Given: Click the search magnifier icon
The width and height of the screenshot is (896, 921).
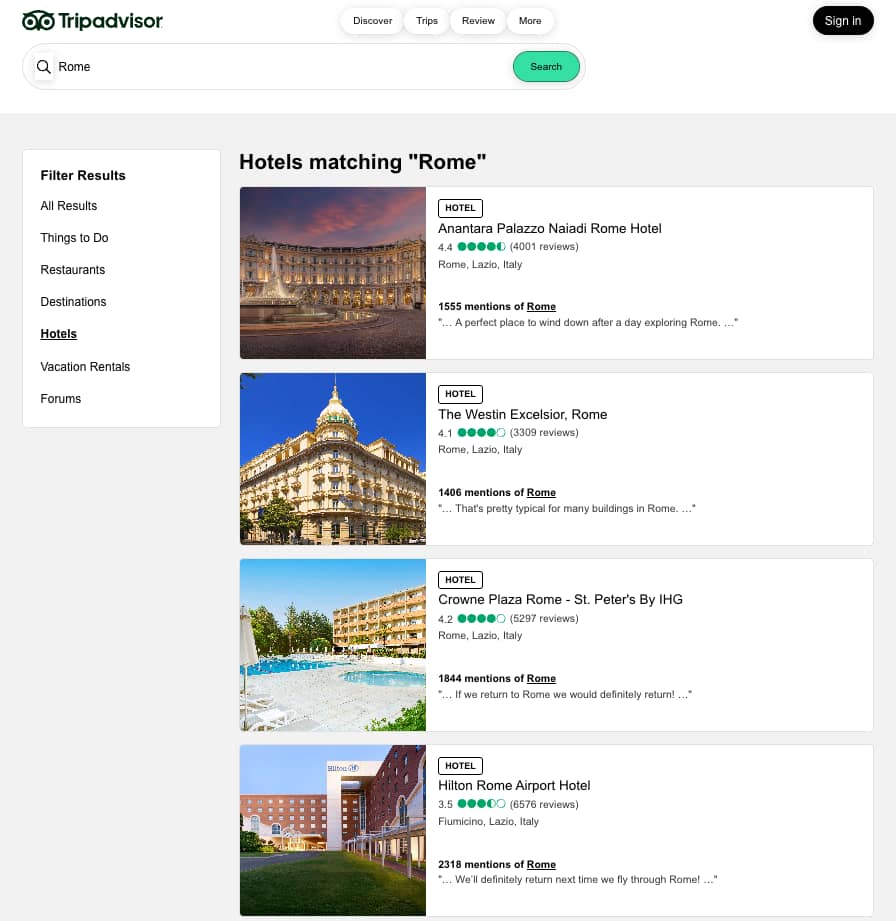Looking at the screenshot, I should [x=43, y=67].
